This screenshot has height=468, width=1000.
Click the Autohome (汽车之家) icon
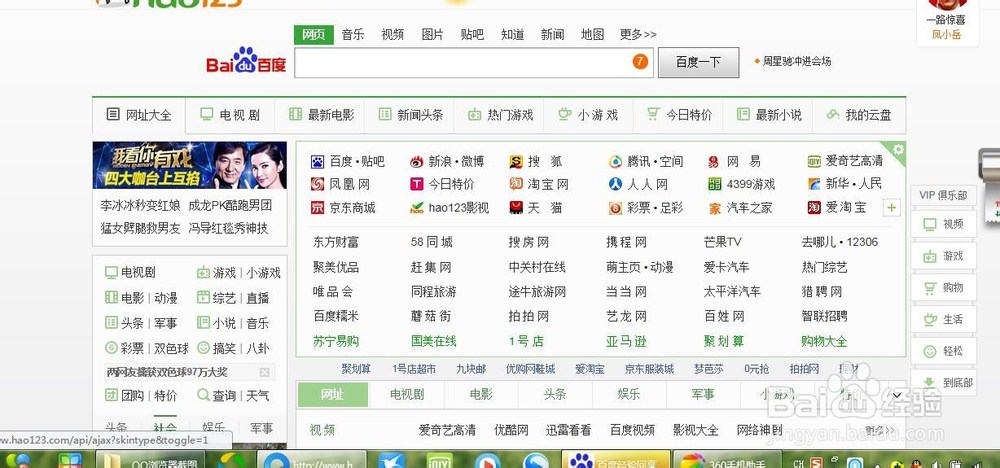pos(714,208)
